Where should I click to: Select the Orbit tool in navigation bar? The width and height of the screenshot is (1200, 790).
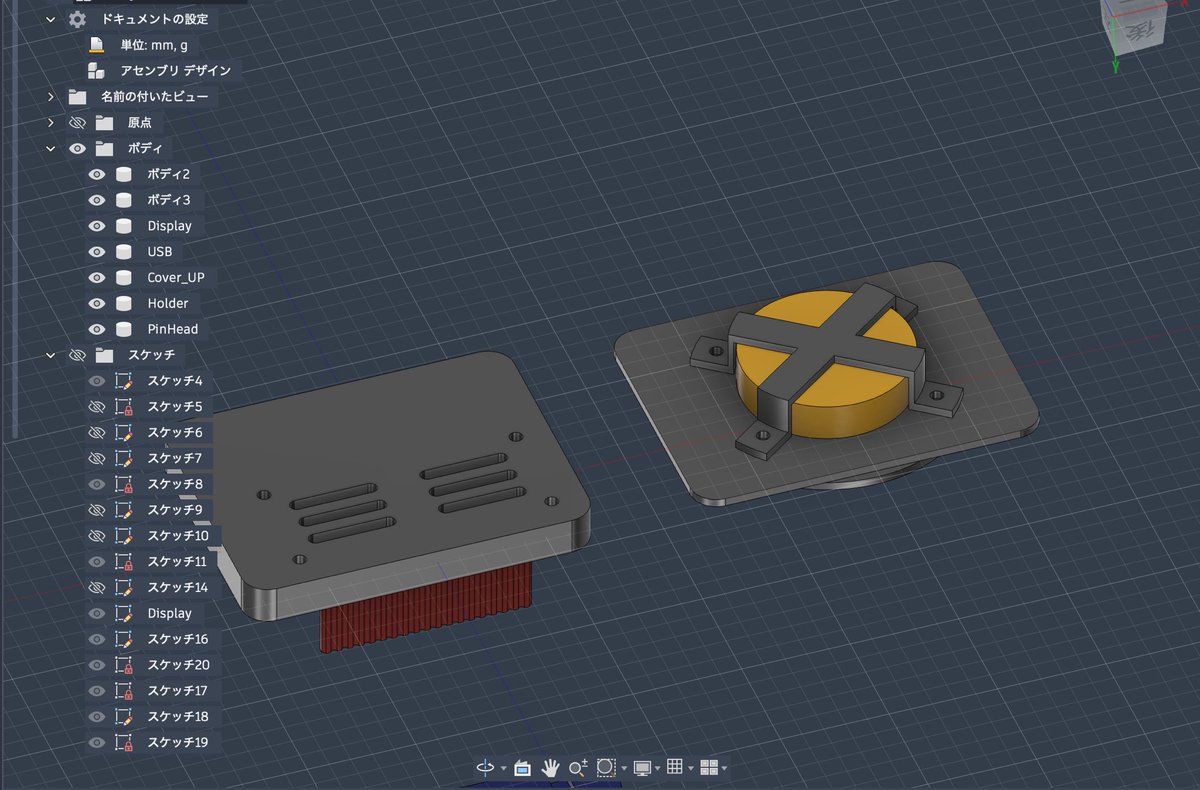485,767
